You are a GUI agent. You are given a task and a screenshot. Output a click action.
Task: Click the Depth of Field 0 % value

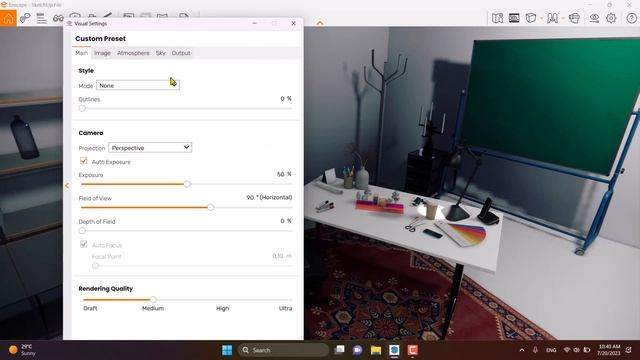[286, 221]
